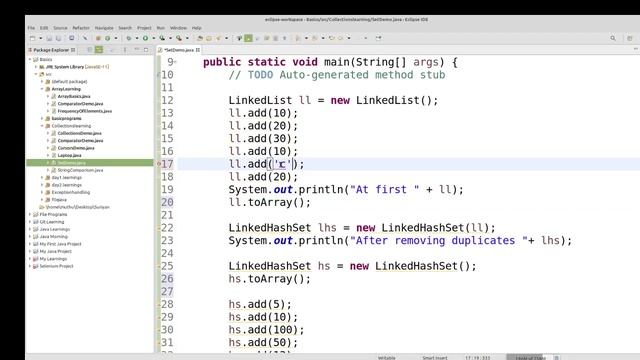This screenshot has width=640, height=360.
Task: Collapse the ArrayLearning package
Action: coord(42,89)
